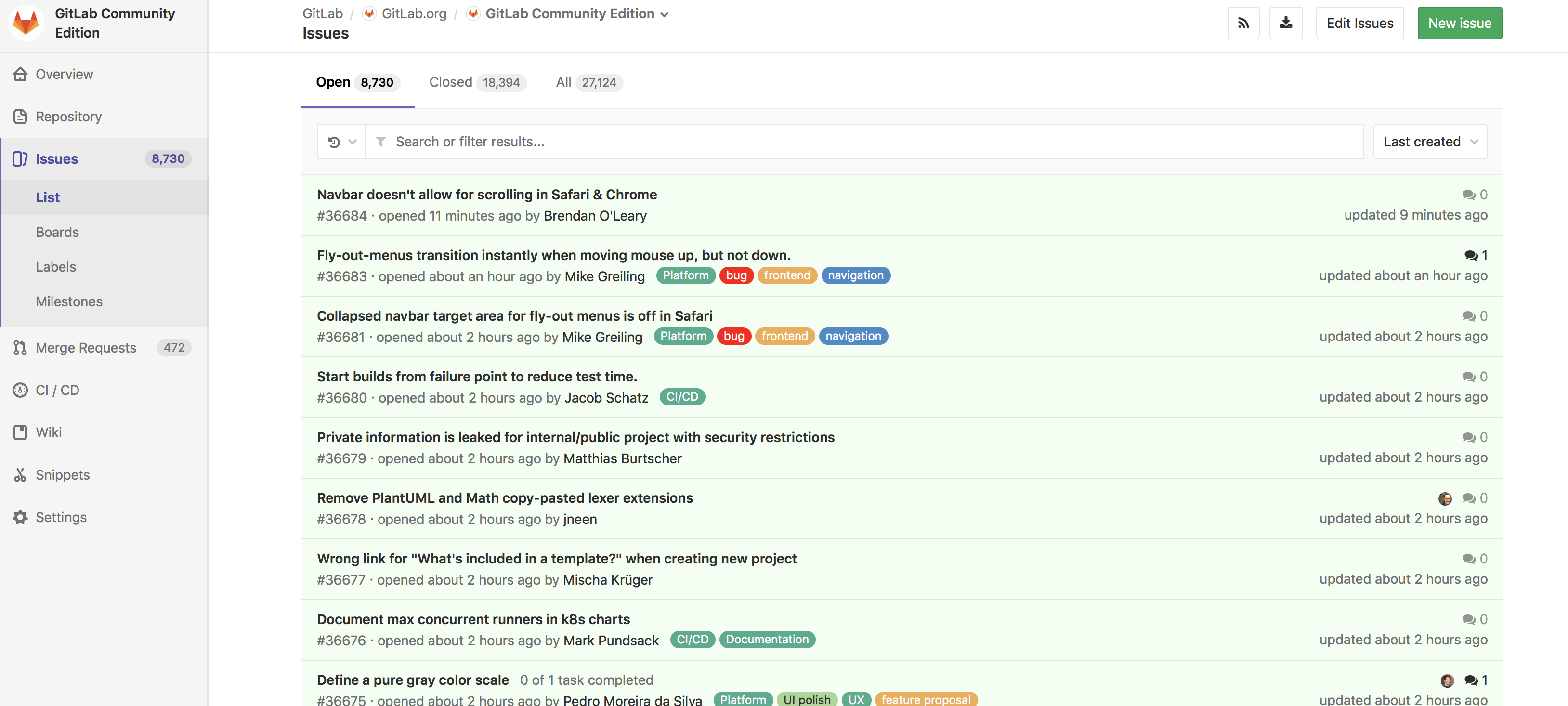
Task: Click the comment icon on issue #36683
Action: pos(1471,256)
